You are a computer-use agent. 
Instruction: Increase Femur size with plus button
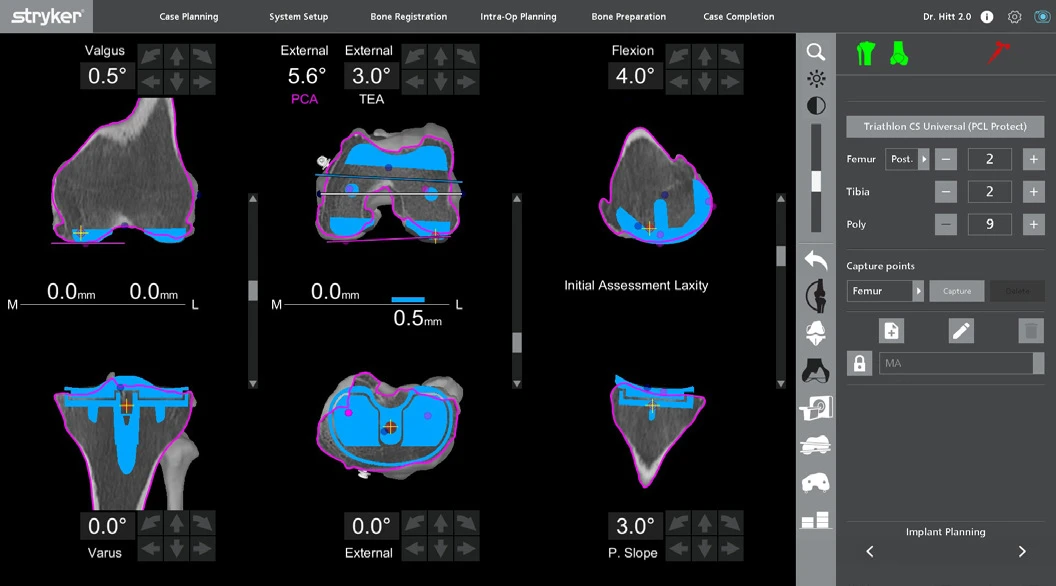coord(1033,159)
